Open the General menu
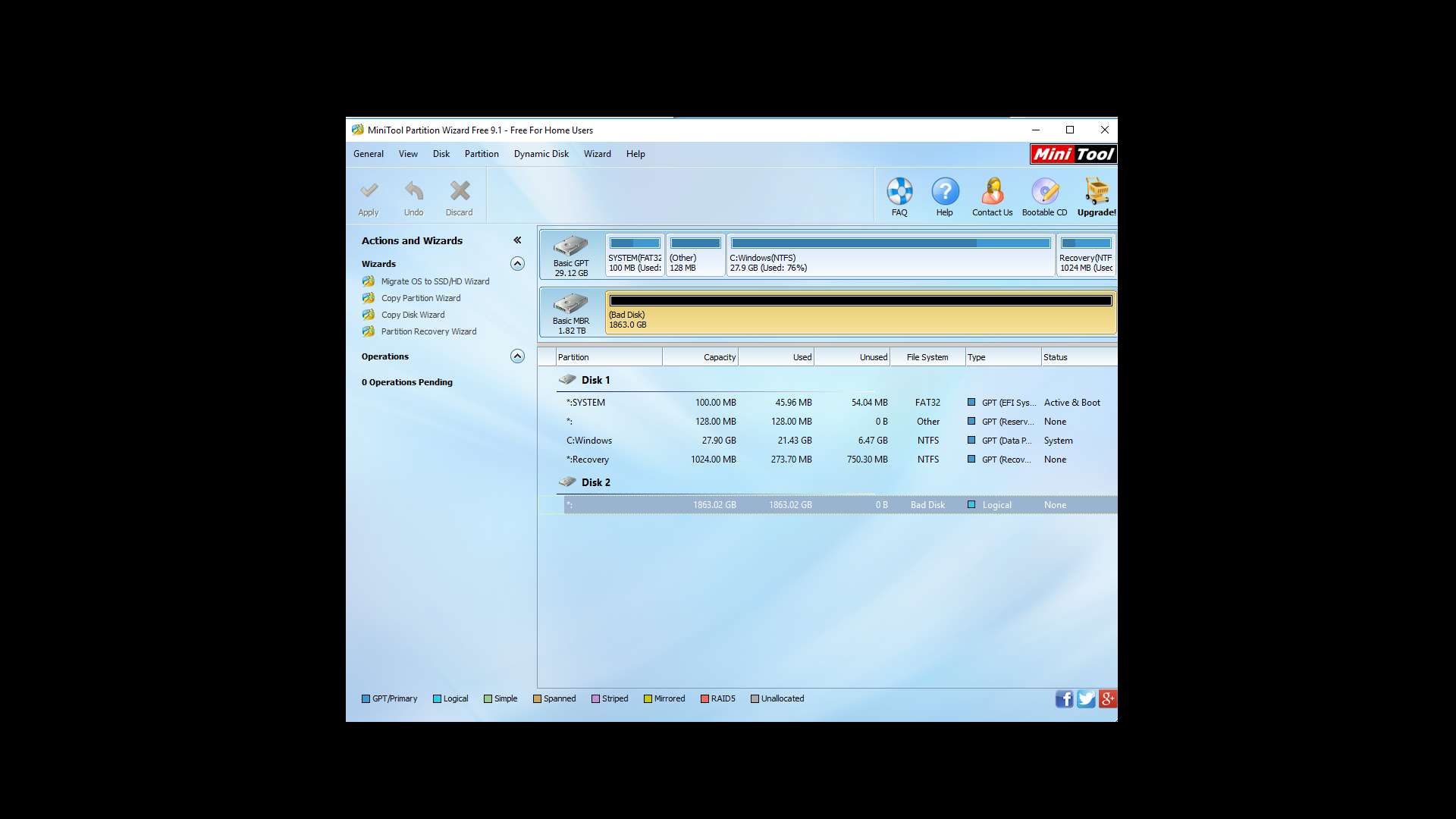Image resolution: width=1456 pixels, height=819 pixels. [369, 154]
